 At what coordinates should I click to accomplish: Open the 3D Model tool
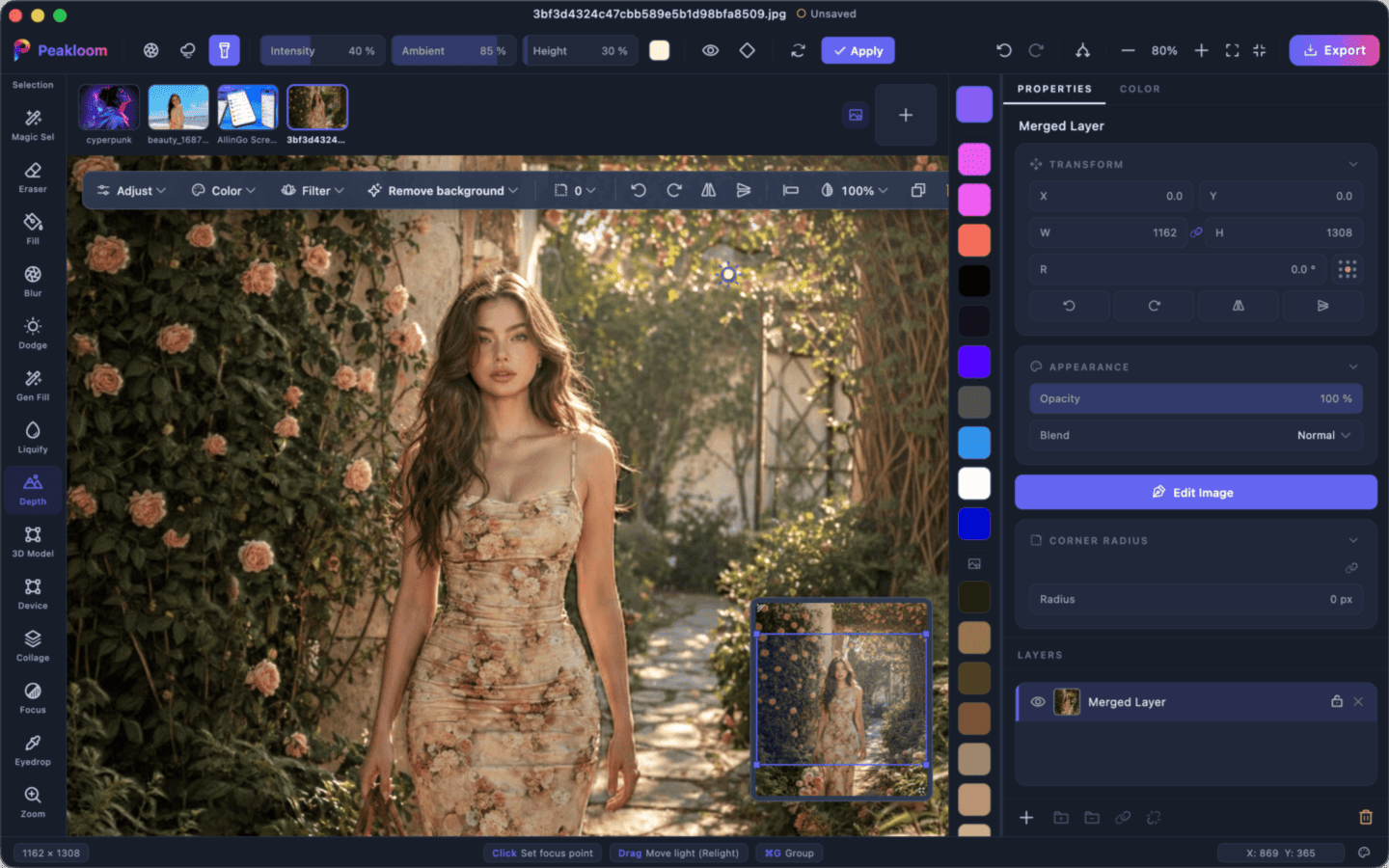tap(33, 542)
